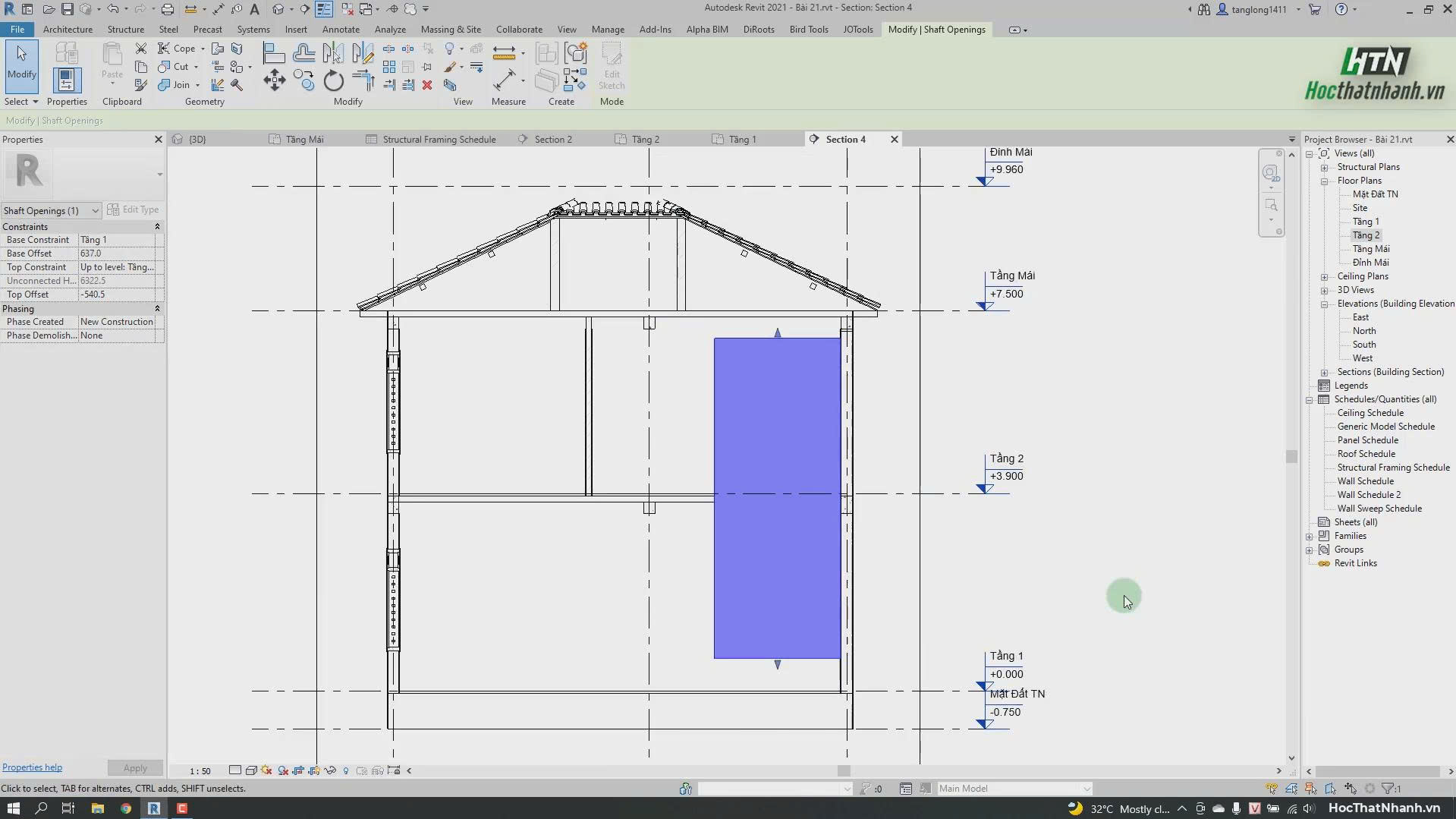Open the Architecture ribbon tab
This screenshot has height=819, width=1456.
pos(68,30)
